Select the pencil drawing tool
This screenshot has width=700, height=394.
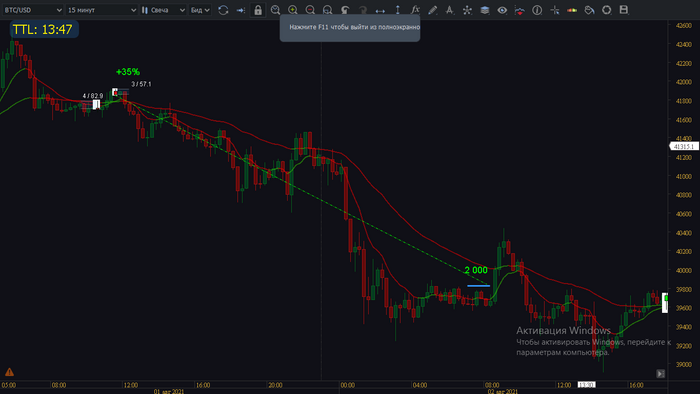tap(432, 10)
